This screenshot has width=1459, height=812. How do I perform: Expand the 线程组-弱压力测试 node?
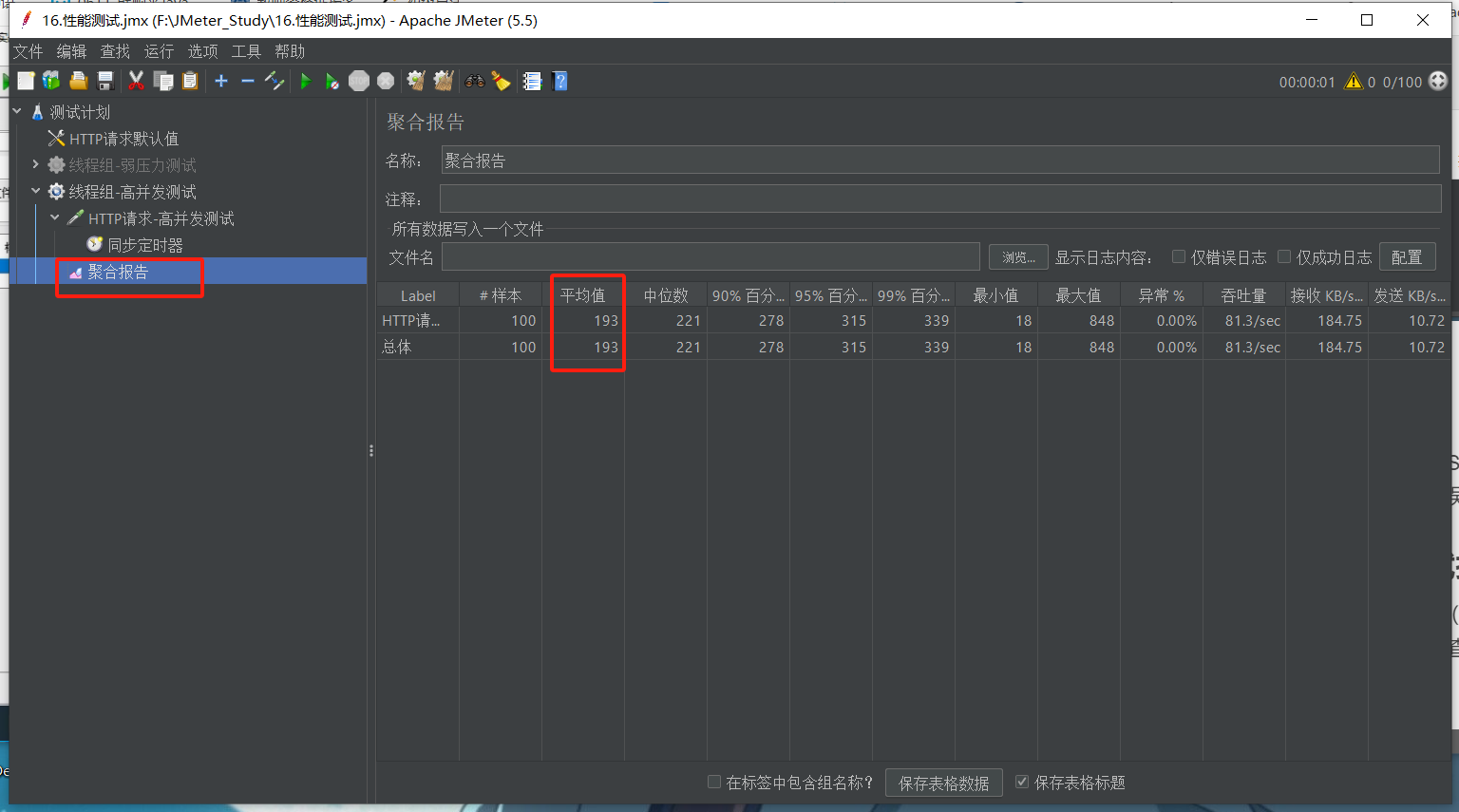pyautogui.click(x=36, y=164)
